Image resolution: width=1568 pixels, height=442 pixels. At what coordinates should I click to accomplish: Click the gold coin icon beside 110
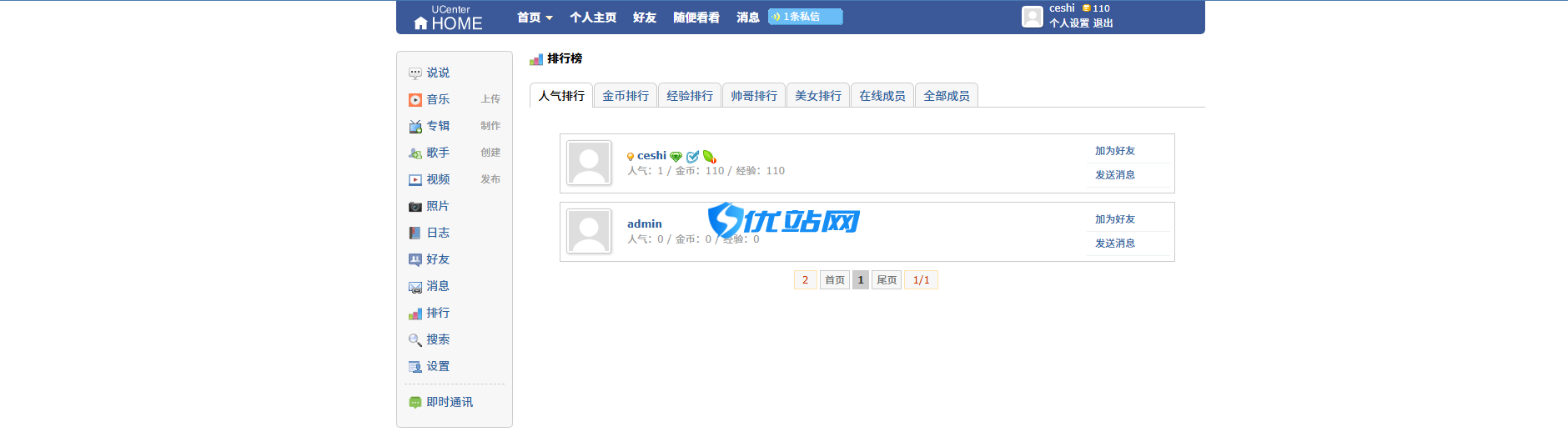click(x=1086, y=8)
